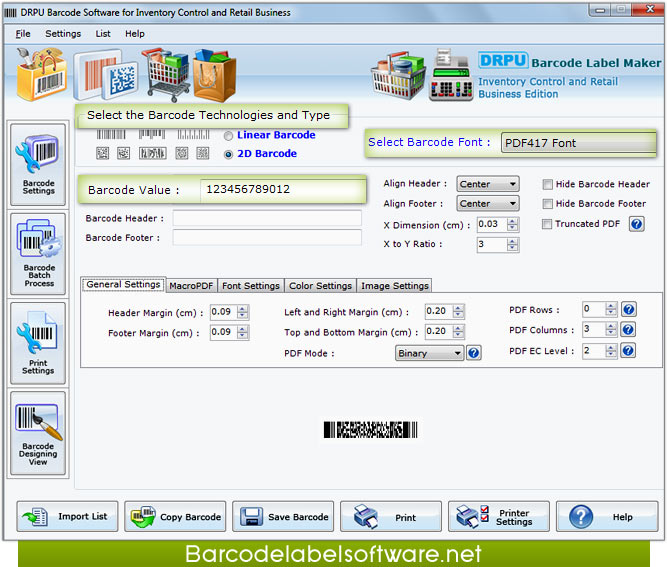Screen dimensions: 667x567
Task: Click the shopping bag barcode banner icon
Action: (41, 75)
